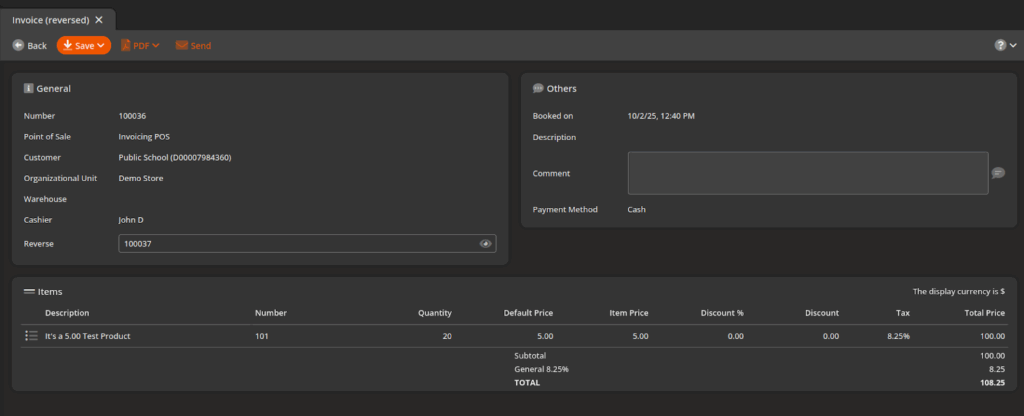Click the Send envelope icon
Image resolution: width=1024 pixels, height=416 pixels.
coord(181,45)
